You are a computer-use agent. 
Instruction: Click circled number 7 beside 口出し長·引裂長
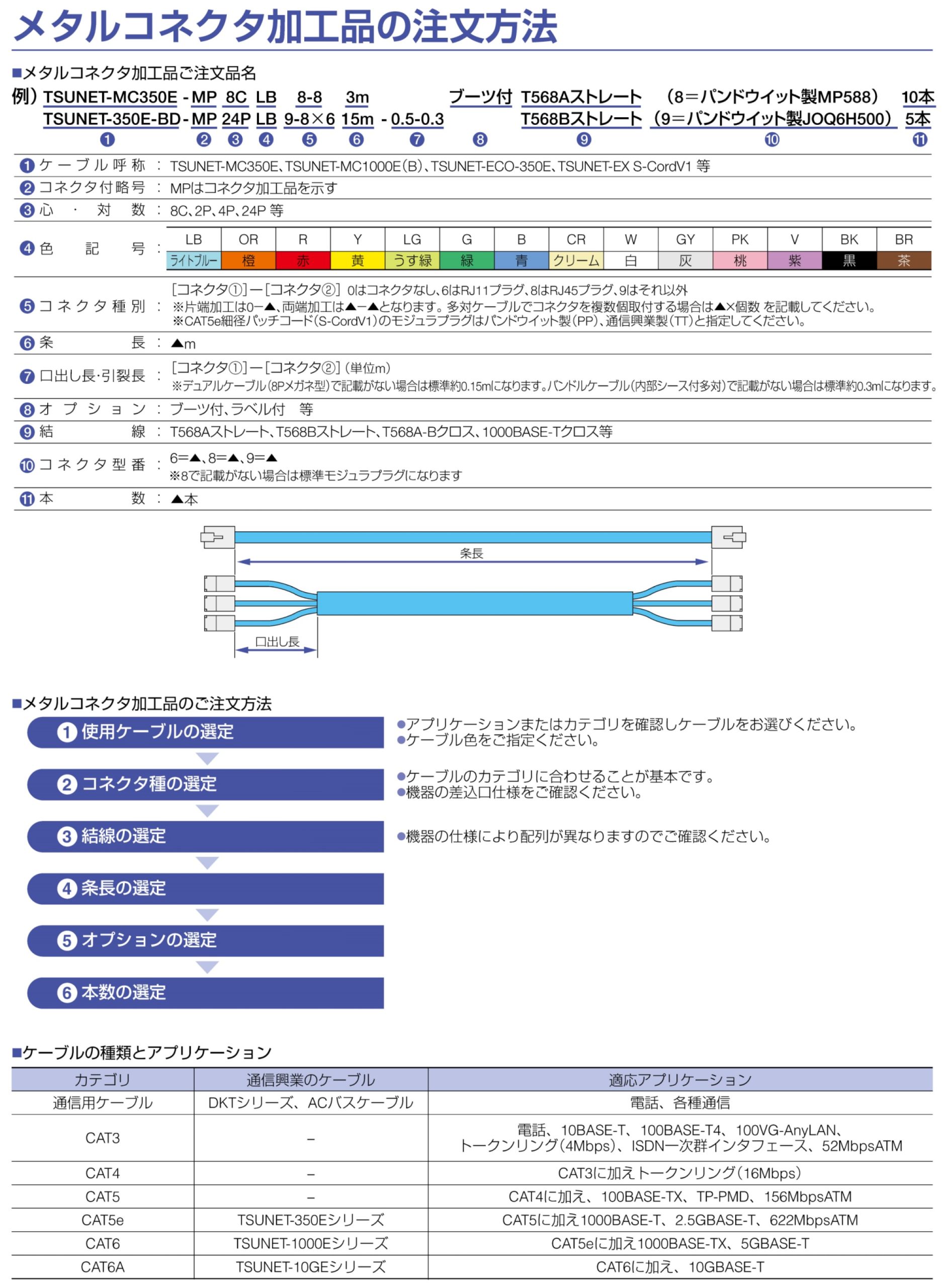point(27,376)
